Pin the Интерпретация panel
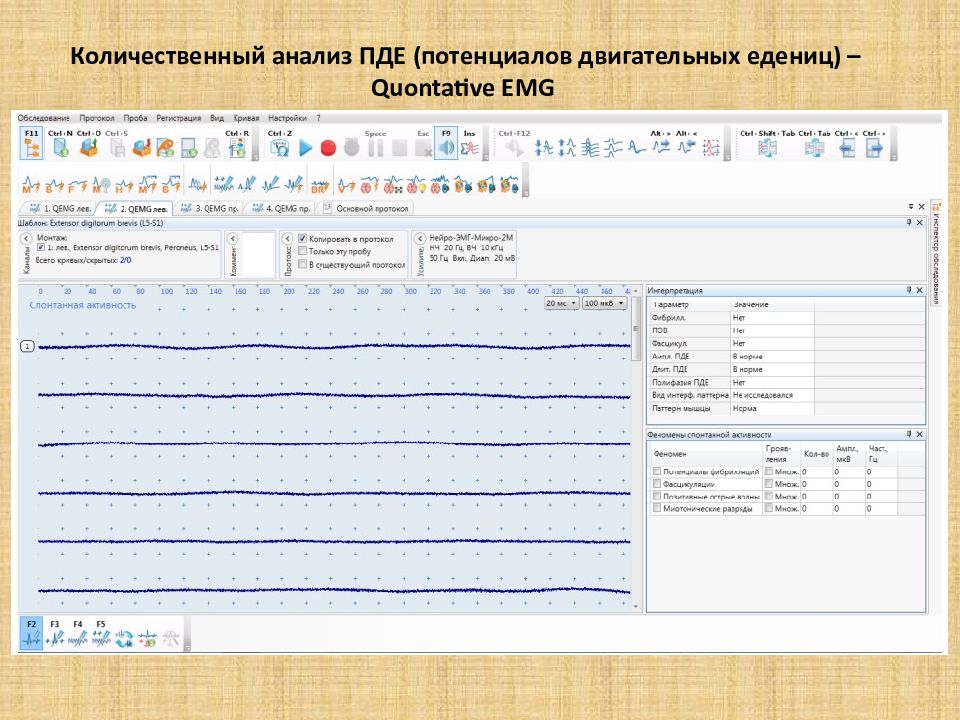Image resolution: width=960 pixels, height=720 pixels. (909, 290)
